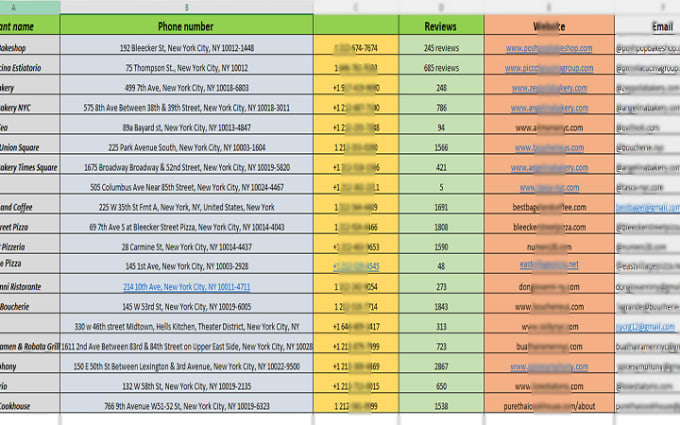Click the review count 1566 cell

click(x=441, y=147)
